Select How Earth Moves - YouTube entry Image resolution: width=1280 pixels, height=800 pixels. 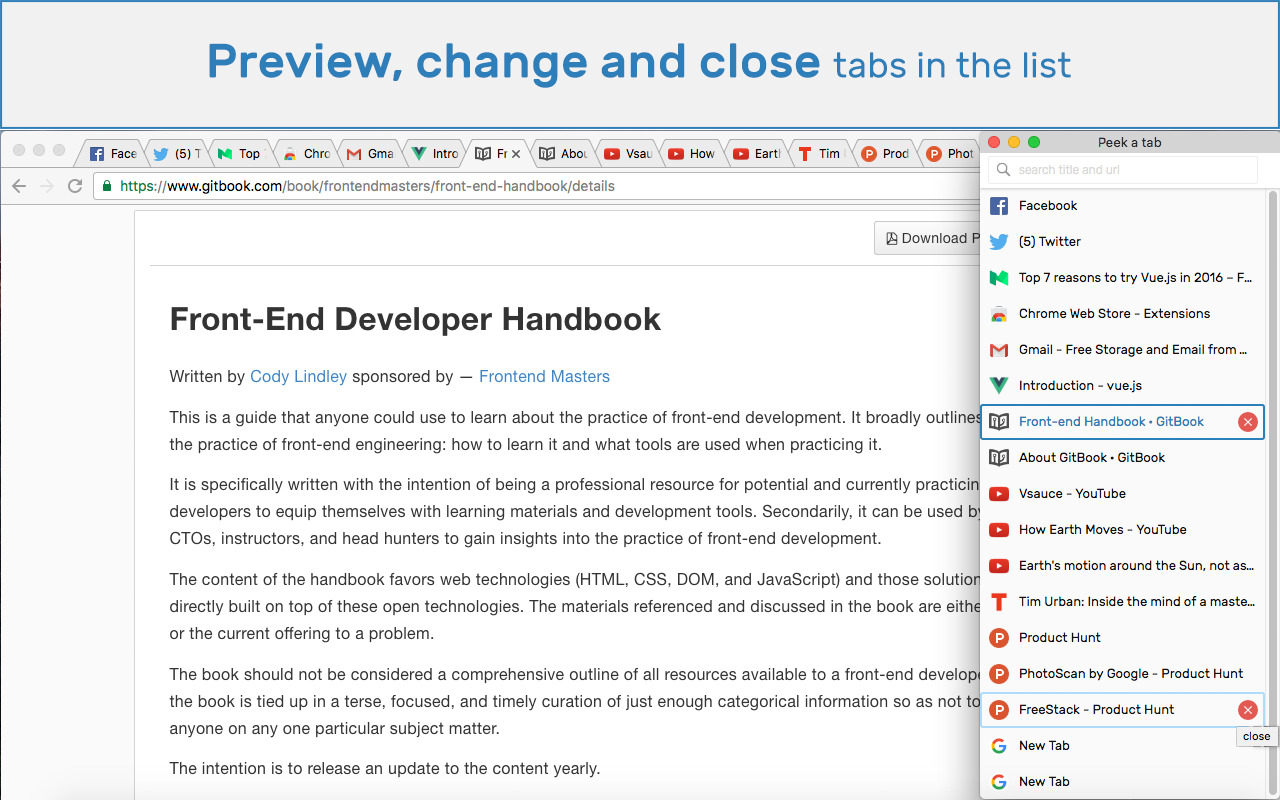coord(1122,530)
